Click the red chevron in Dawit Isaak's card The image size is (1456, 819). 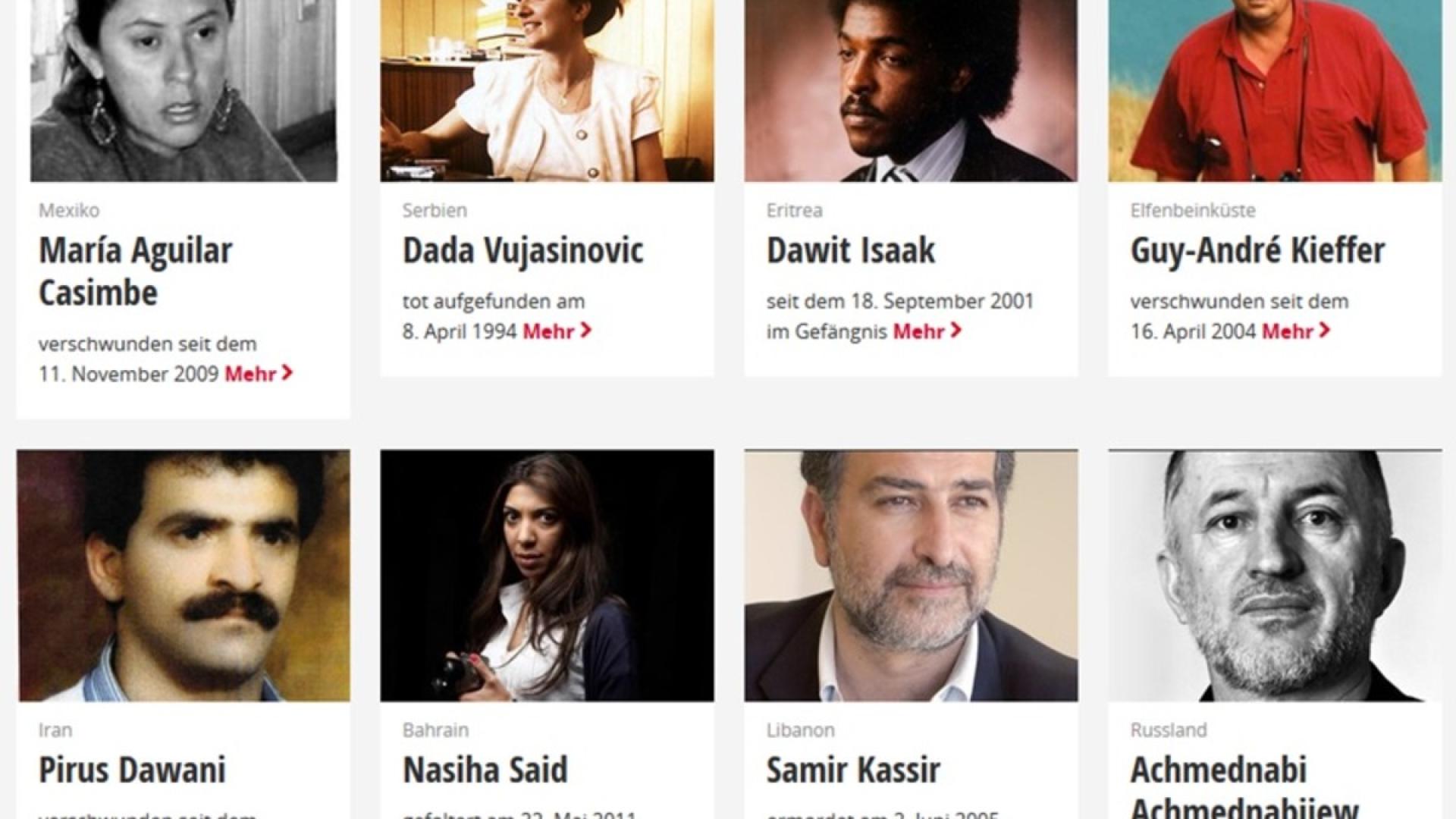[955, 331]
